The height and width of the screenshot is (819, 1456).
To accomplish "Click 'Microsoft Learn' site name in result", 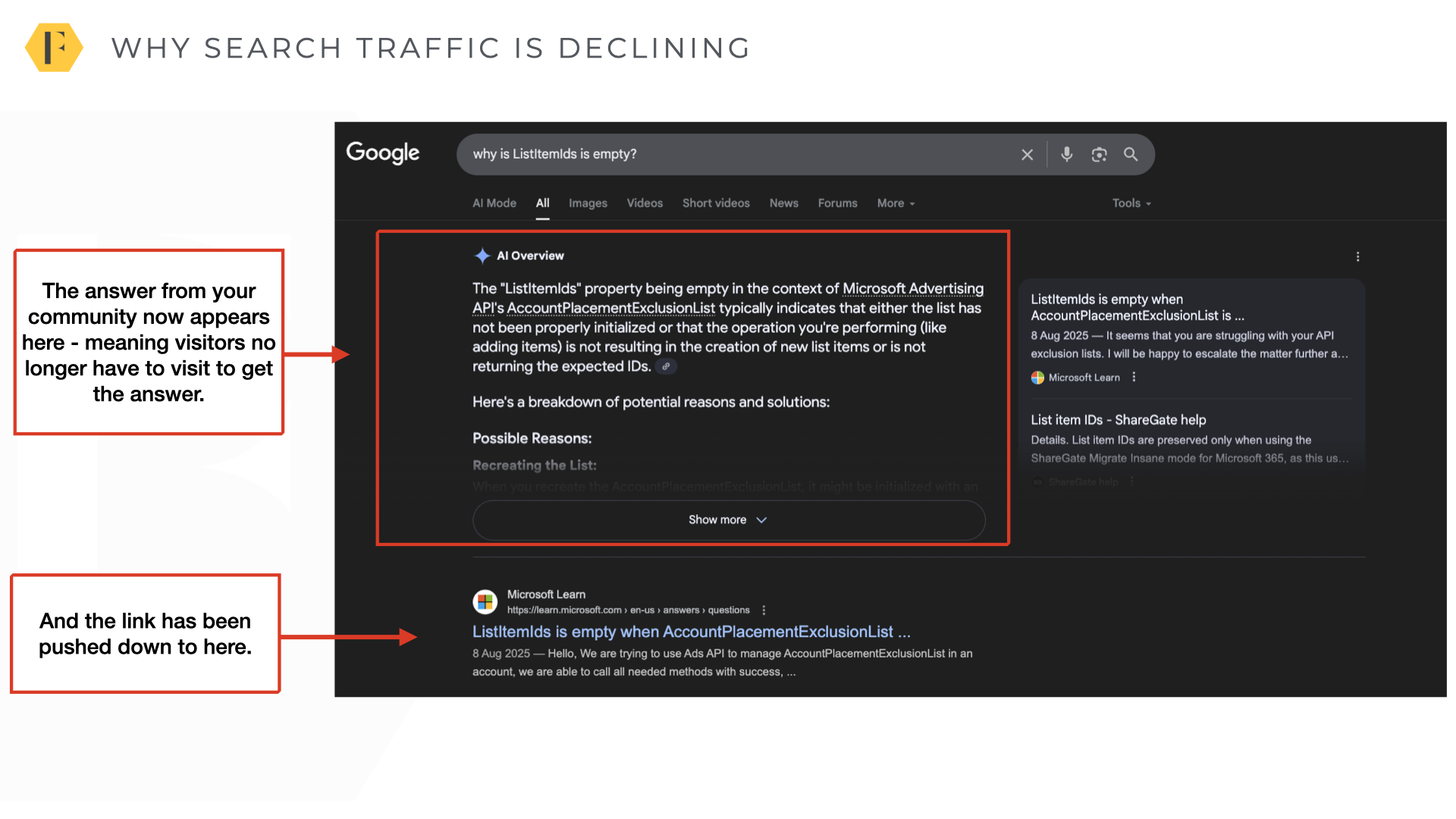I will pos(546,595).
